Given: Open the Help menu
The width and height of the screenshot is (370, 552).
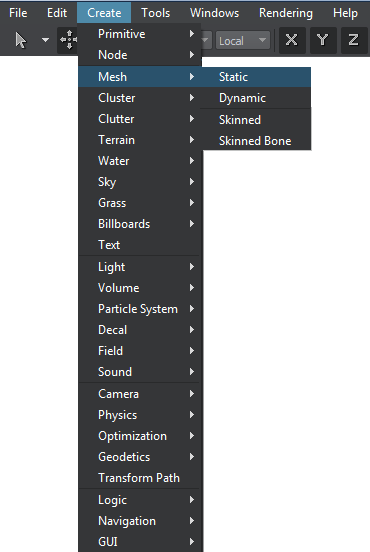Looking at the screenshot, I should (x=345, y=13).
